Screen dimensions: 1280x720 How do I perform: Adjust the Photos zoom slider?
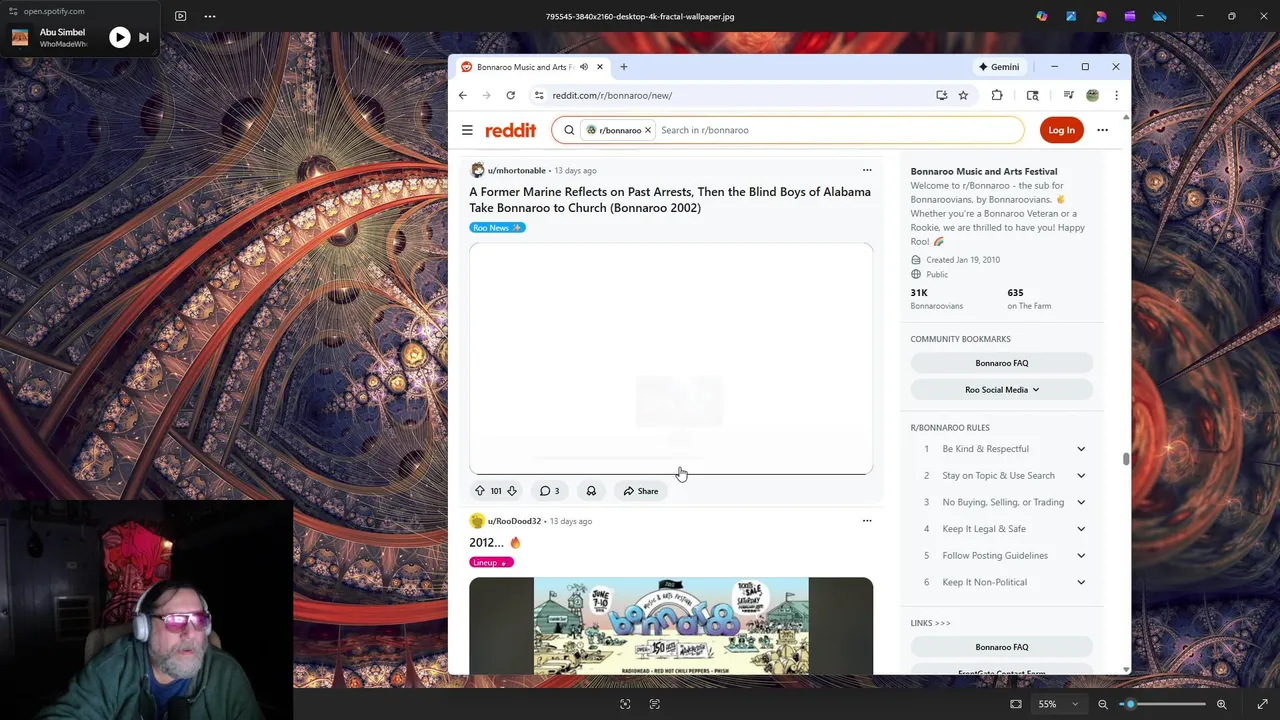coord(1163,704)
